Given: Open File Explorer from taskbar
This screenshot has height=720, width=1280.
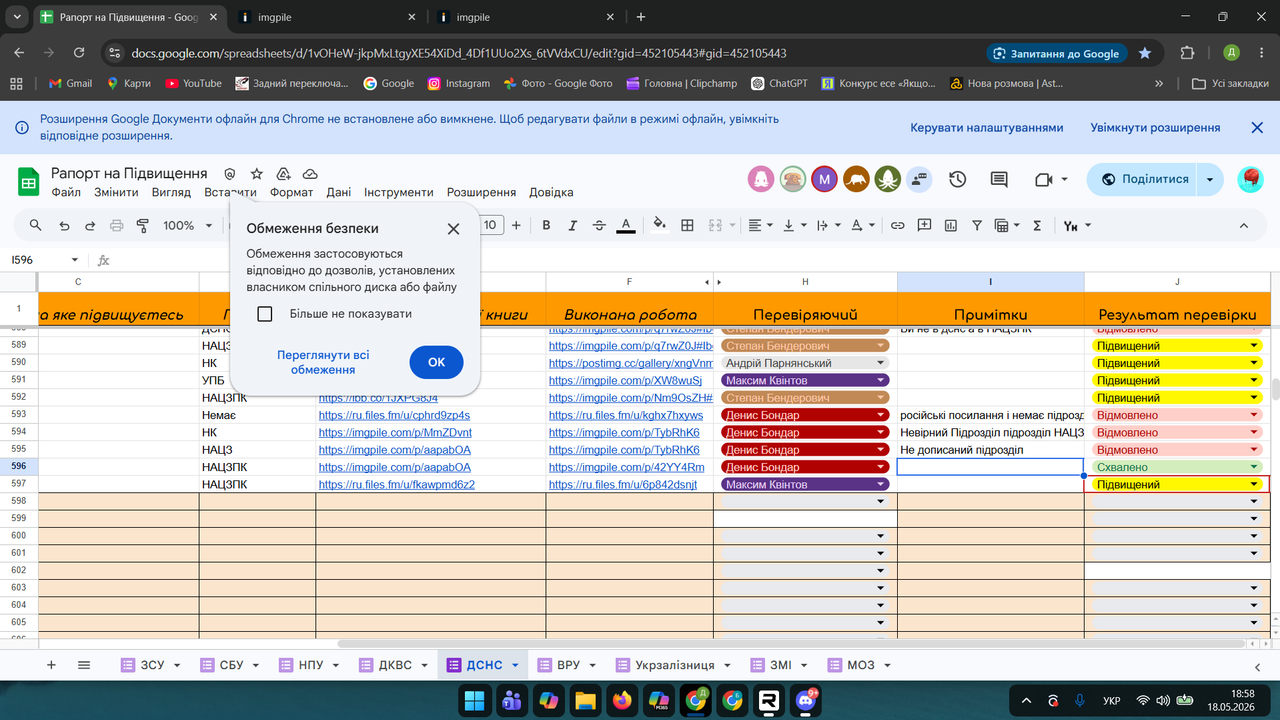Looking at the screenshot, I should [585, 700].
